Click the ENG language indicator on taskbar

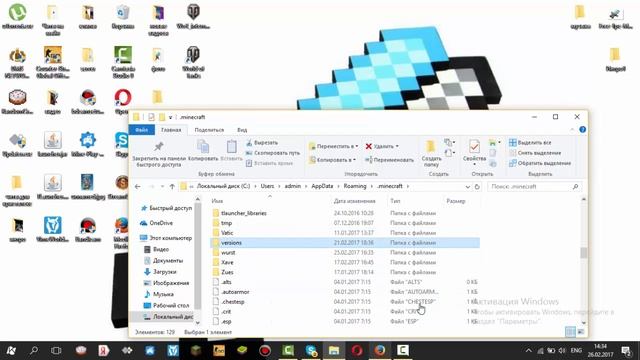[576, 350]
